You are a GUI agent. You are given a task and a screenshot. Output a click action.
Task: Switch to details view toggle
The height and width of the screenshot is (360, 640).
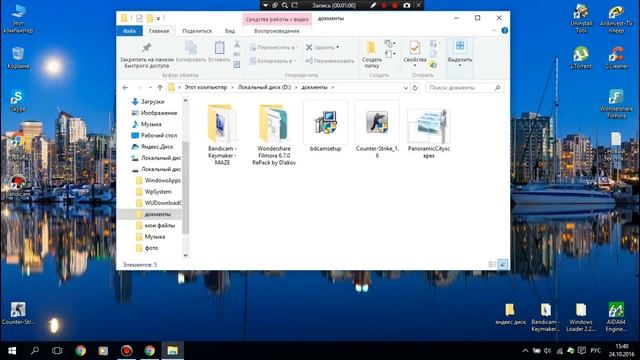click(x=492, y=264)
